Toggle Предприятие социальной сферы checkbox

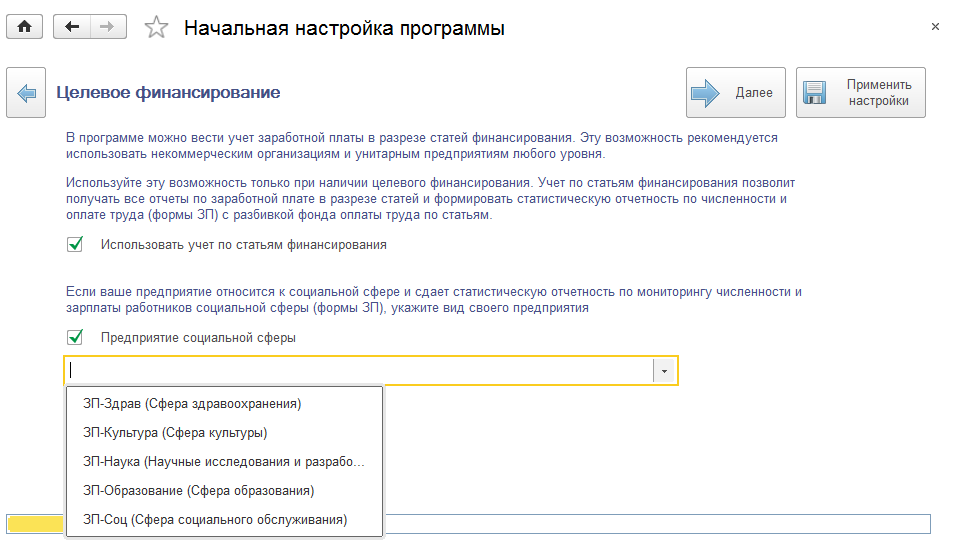point(75,337)
